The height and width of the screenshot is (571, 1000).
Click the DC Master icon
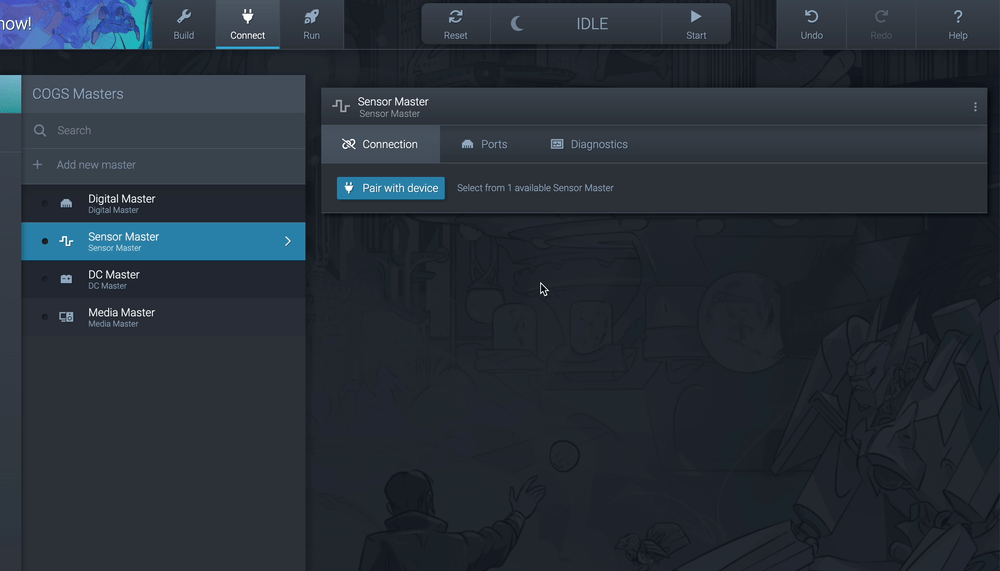(66, 279)
